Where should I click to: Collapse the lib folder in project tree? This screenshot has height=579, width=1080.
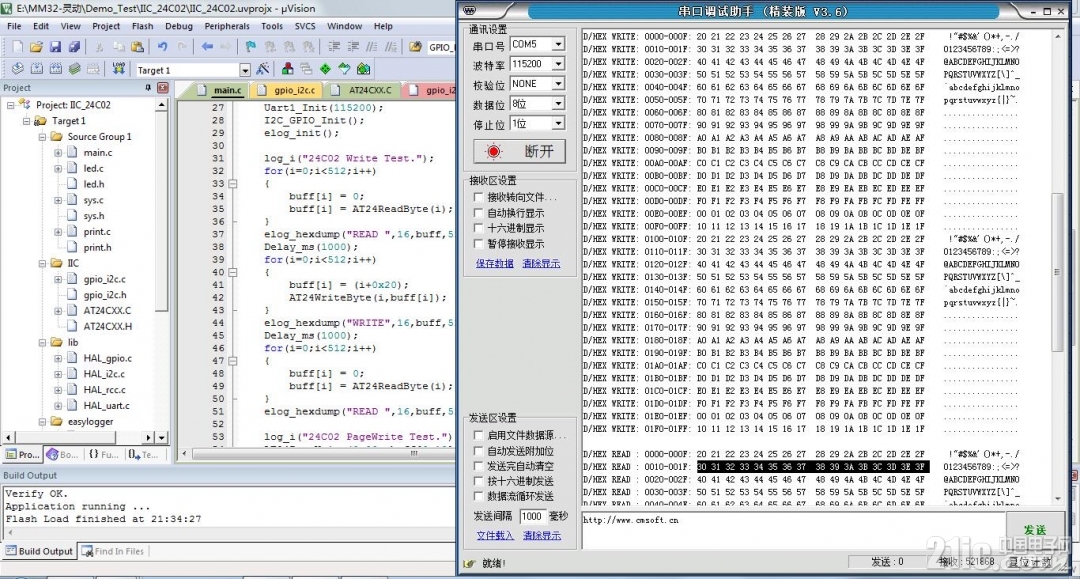coord(43,343)
